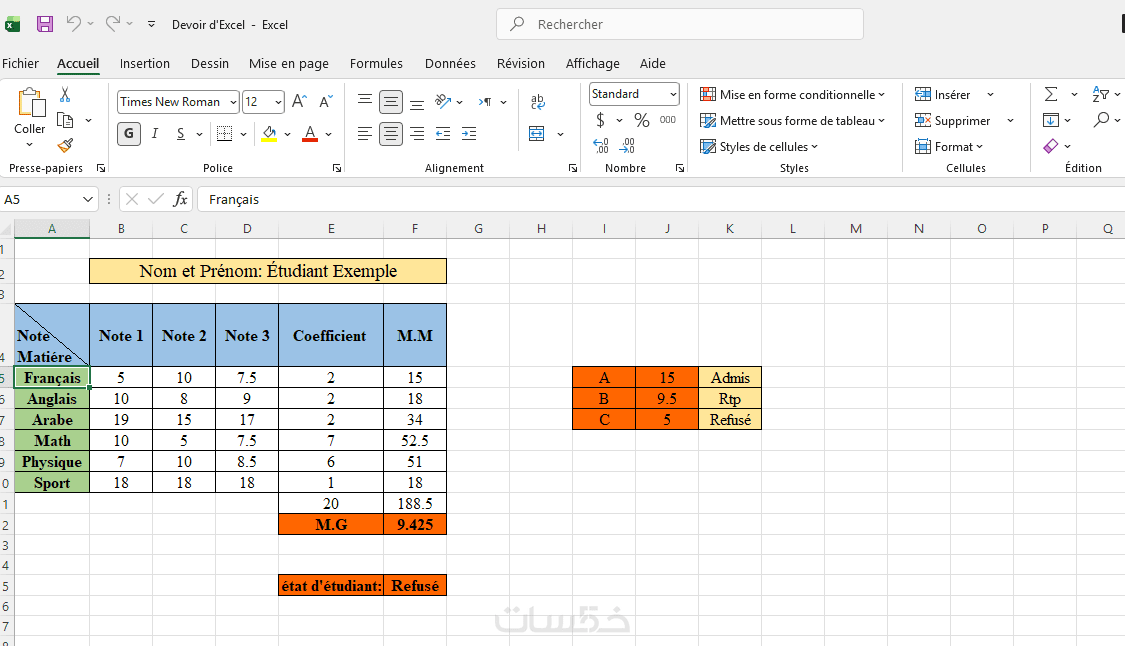This screenshot has width=1125, height=646.
Task: Switch to the Données tab
Action: coord(450,63)
